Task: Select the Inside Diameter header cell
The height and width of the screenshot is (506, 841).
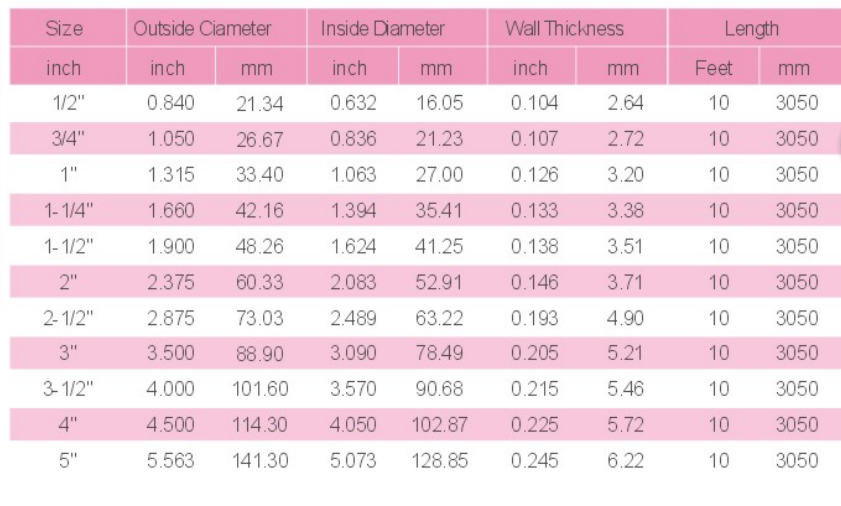Action: [385, 29]
